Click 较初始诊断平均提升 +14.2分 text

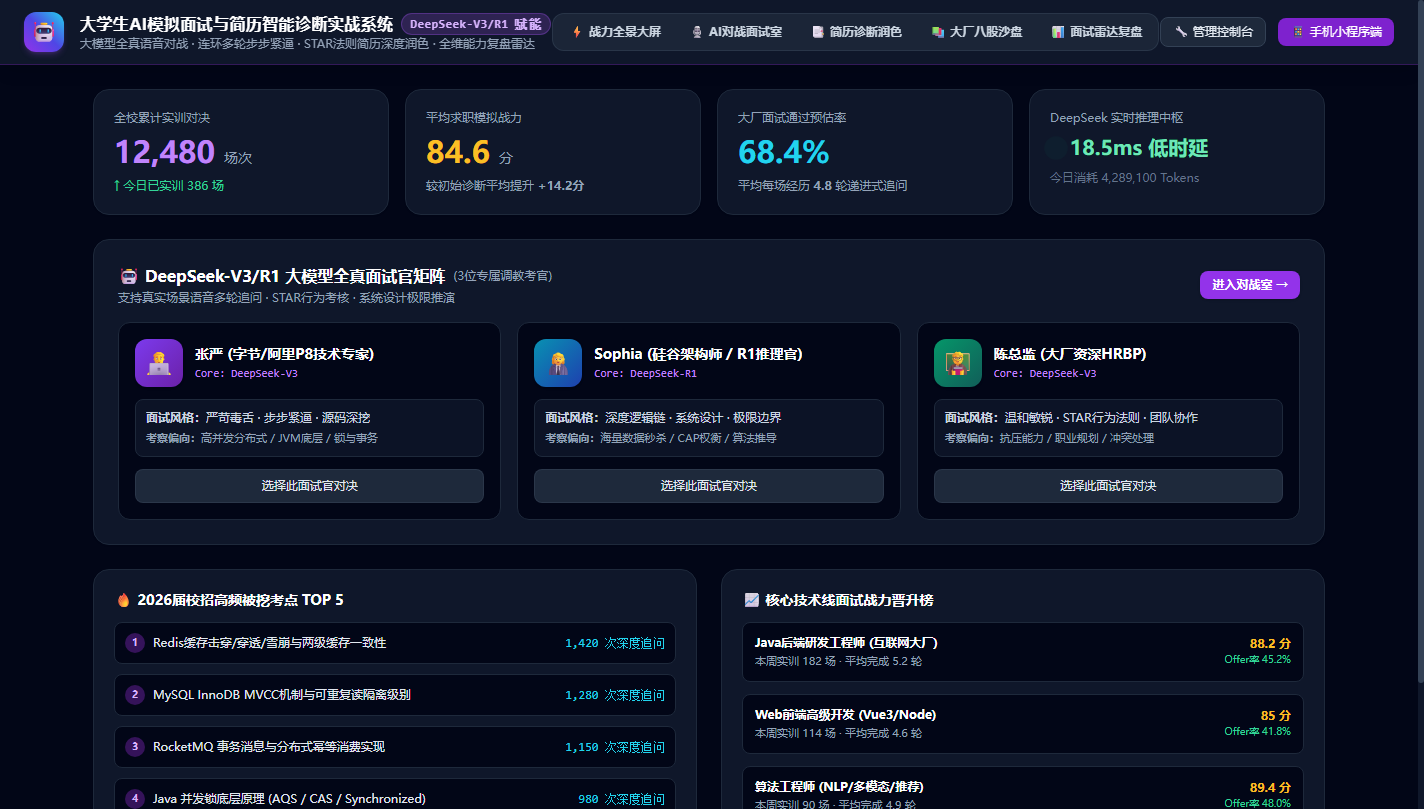click(505, 185)
